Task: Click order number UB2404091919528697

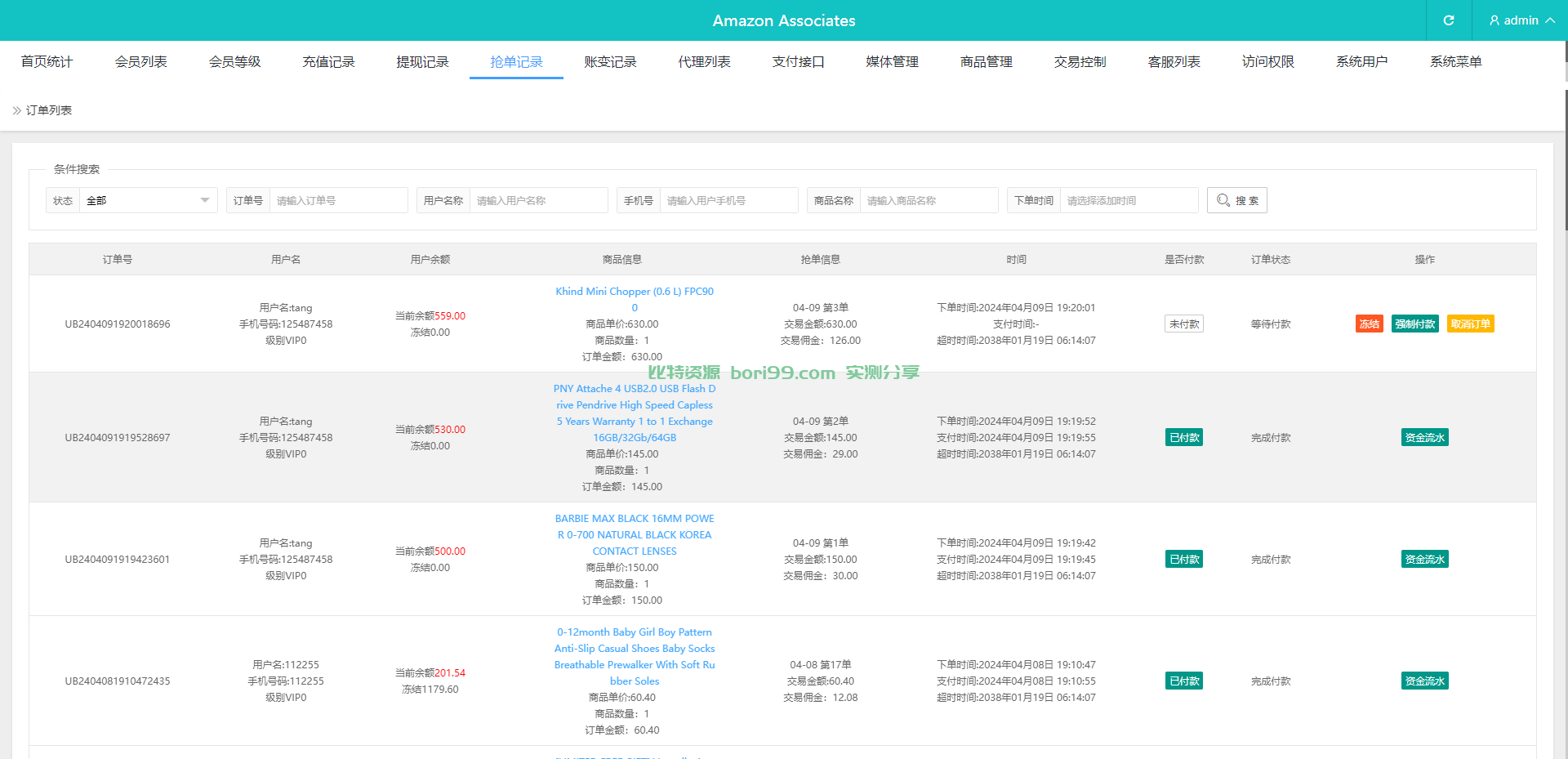Action: [x=118, y=438]
